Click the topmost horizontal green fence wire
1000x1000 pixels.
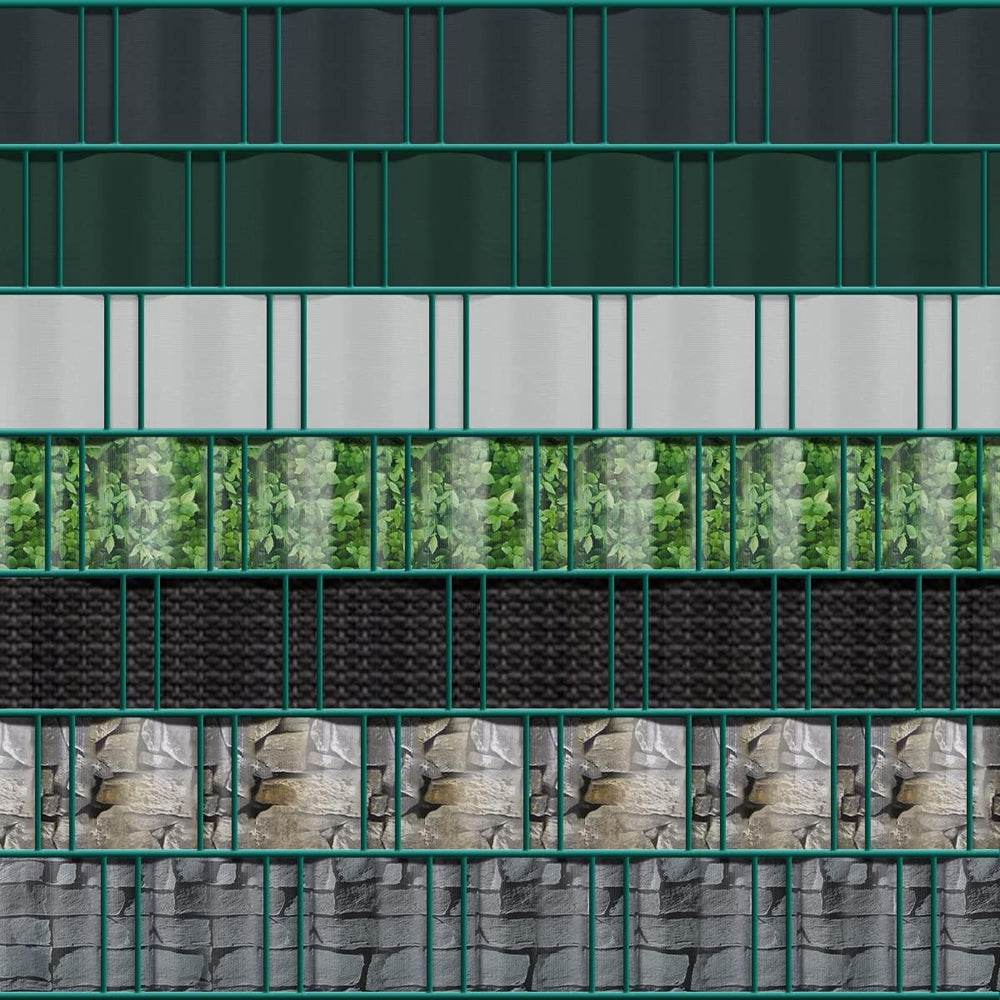[x=500, y=5]
